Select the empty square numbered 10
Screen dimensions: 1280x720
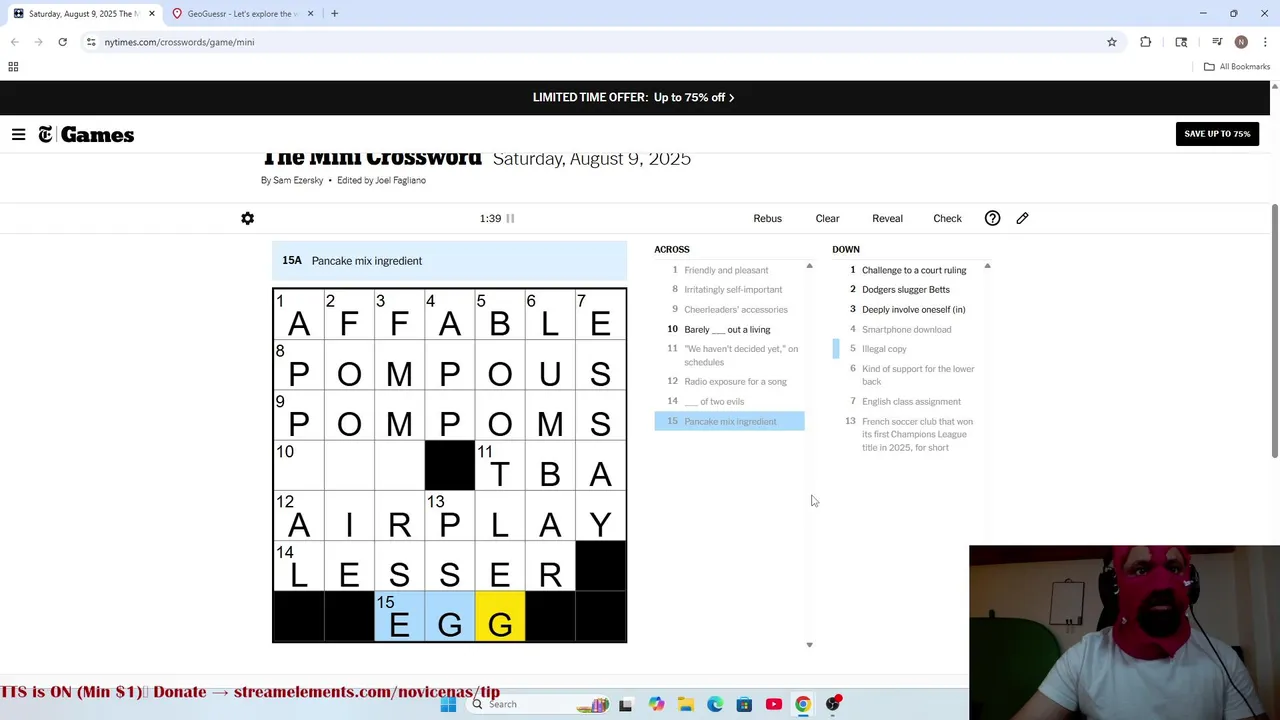coord(299,466)
